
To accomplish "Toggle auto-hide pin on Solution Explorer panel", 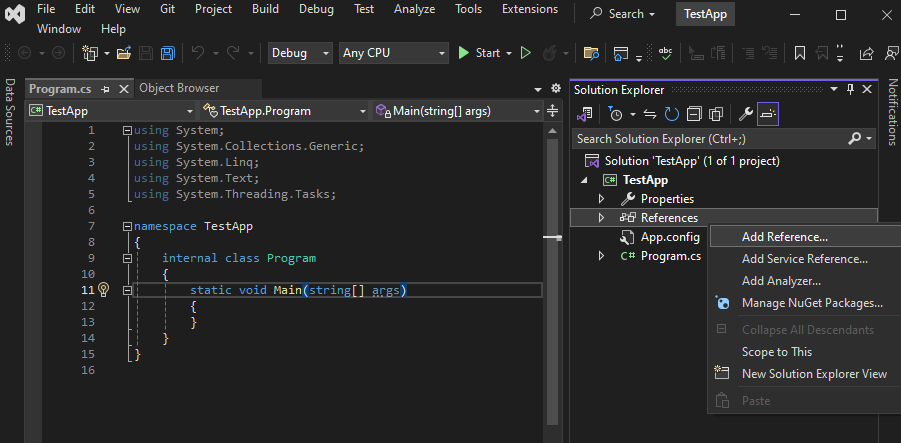I will 851,89.
